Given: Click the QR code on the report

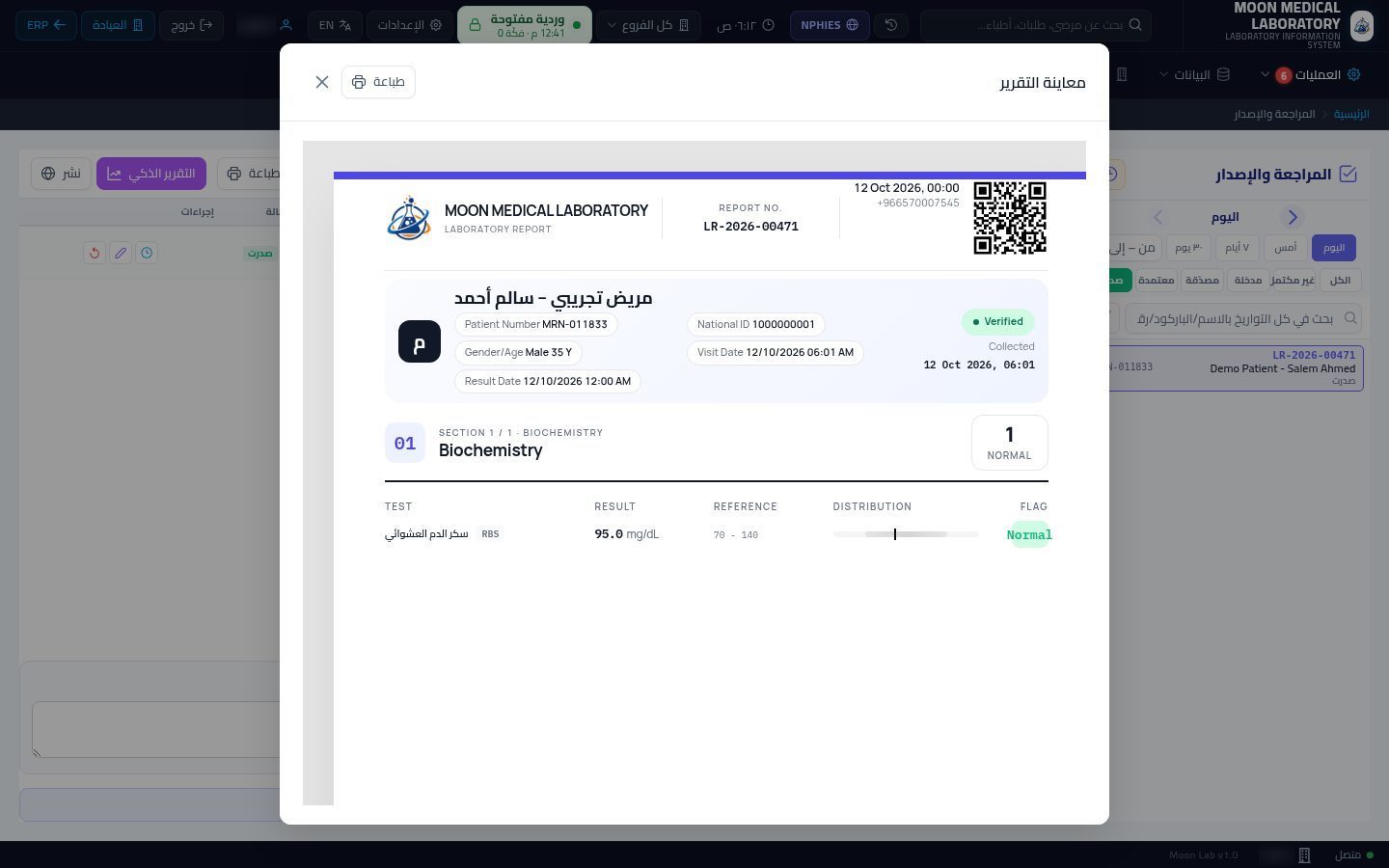Looking at the screenshot, I should (1010, 218).
